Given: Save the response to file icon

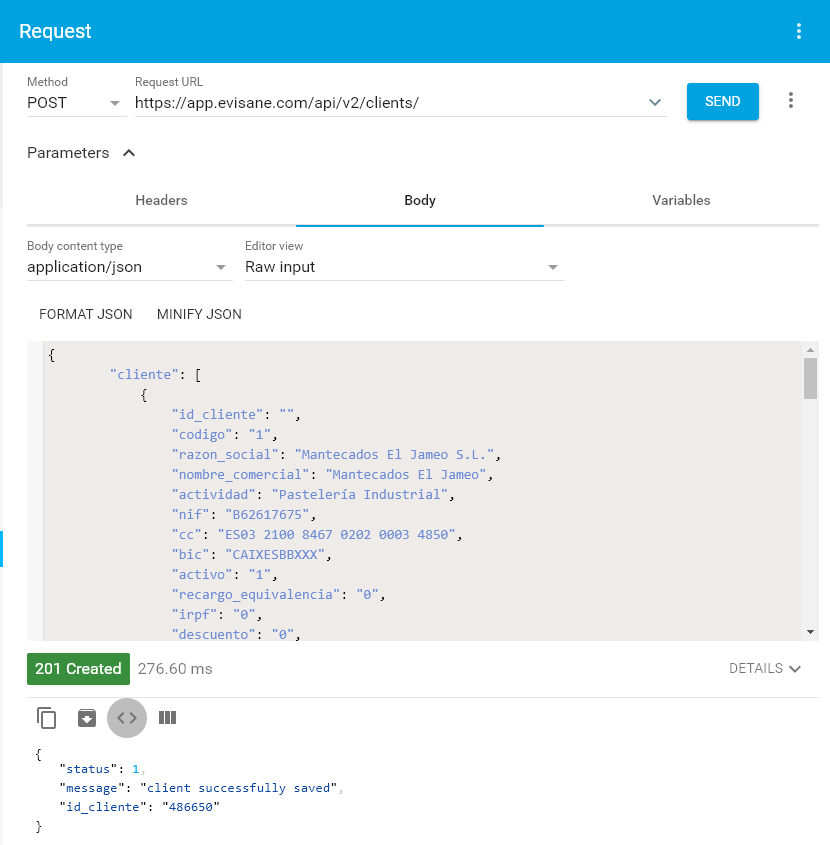Looking at the screenshot, I should (x=87, y=717).
